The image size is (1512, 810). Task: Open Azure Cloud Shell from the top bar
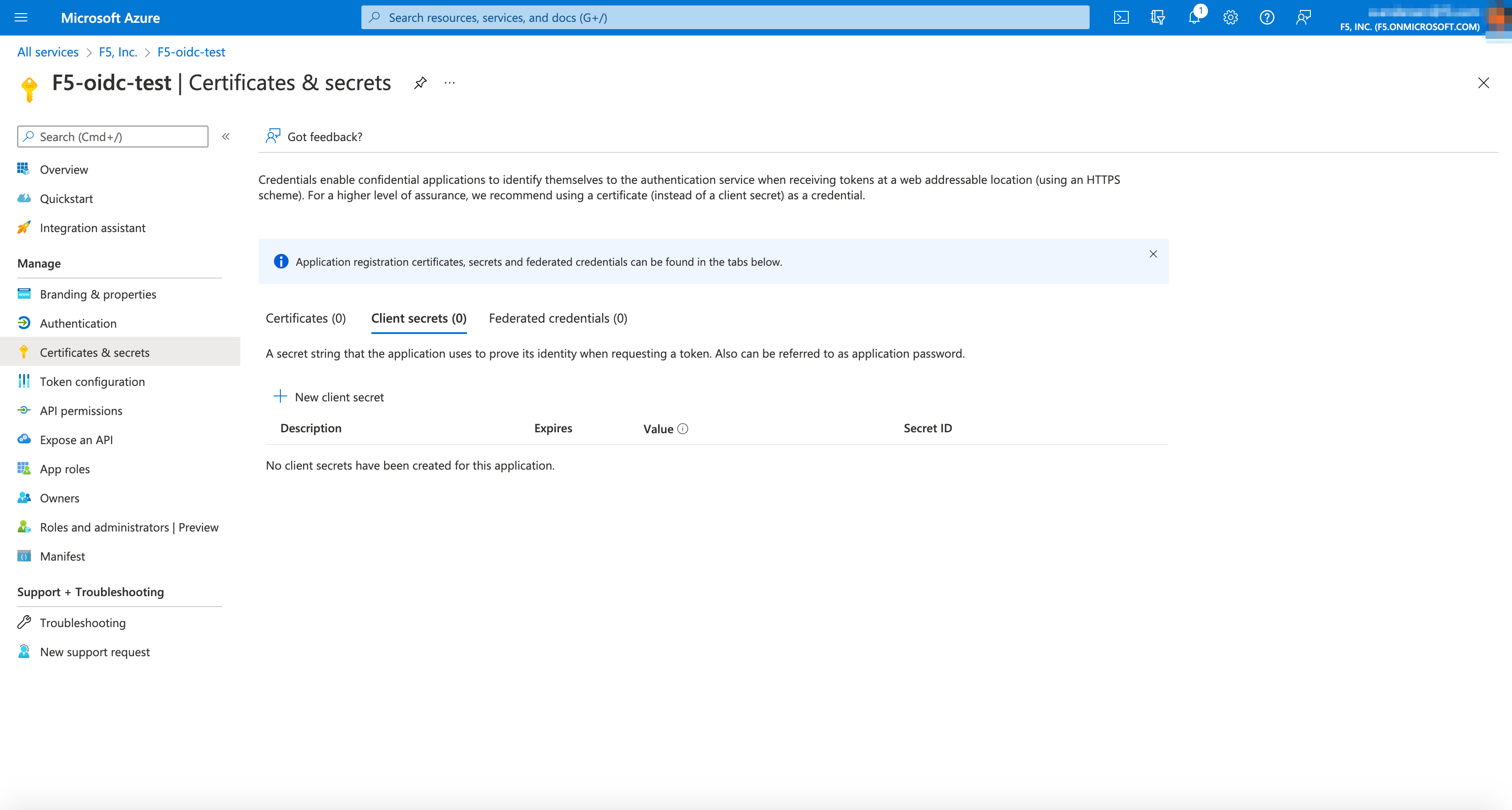[1121, 17]
